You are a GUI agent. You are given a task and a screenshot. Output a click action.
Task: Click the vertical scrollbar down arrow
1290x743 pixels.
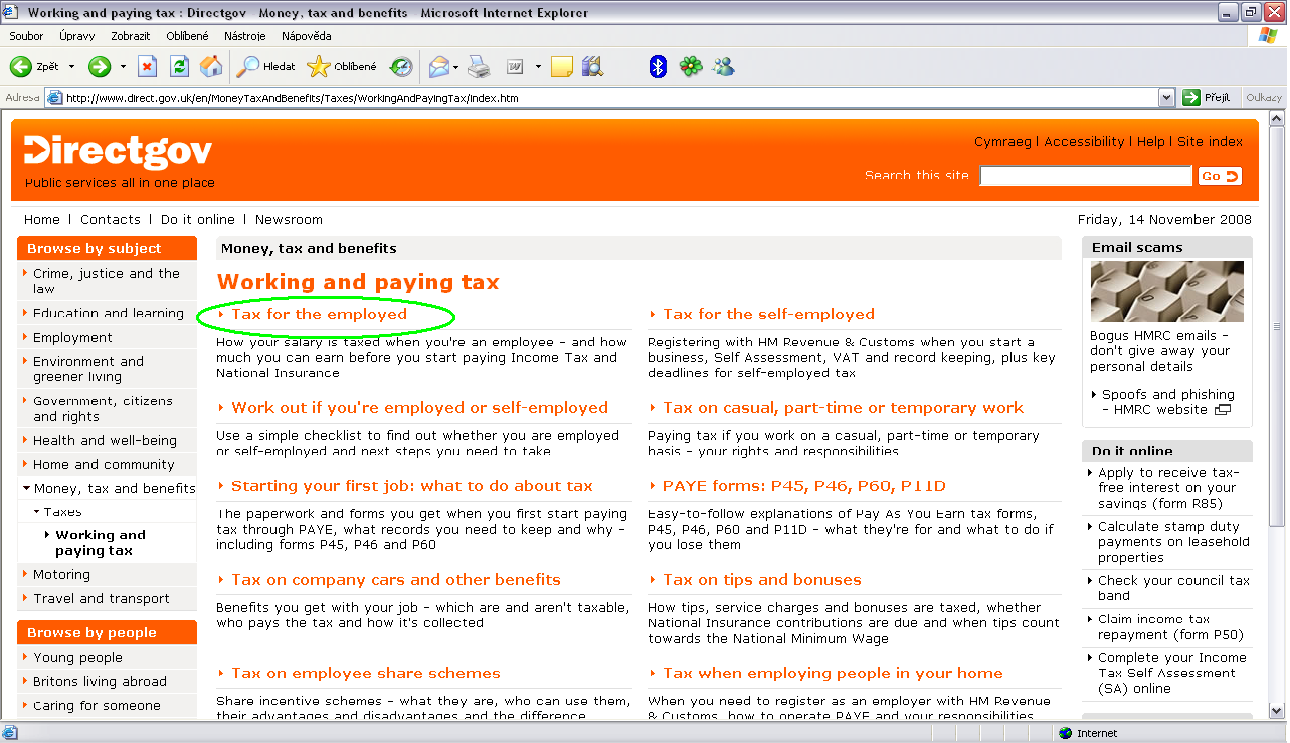click(1276, 709)
